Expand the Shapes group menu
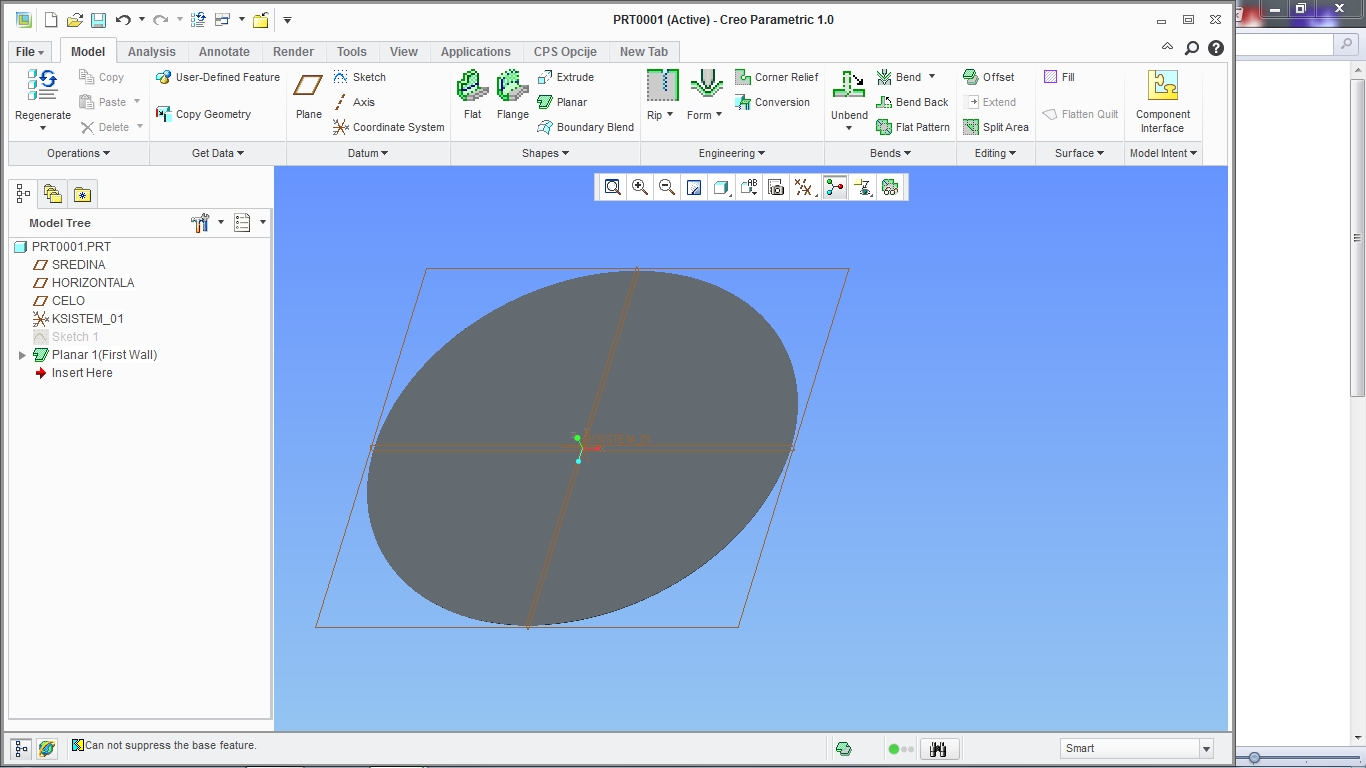The image size is (1366, 768). pyautogui.click(x=545, y=153)
